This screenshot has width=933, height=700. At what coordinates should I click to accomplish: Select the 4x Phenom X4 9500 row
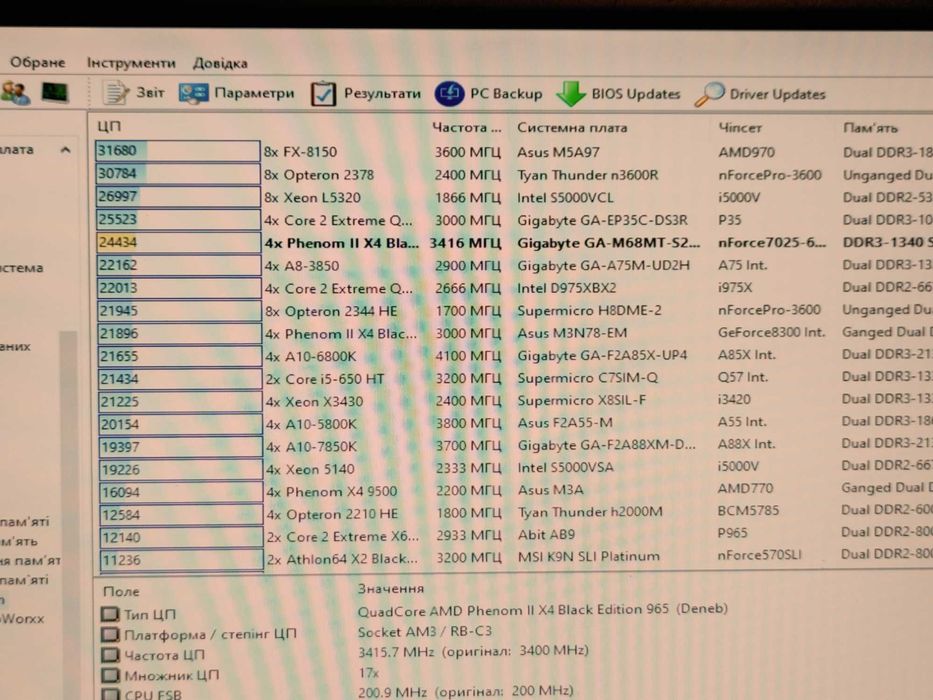[x=514, y=492]
